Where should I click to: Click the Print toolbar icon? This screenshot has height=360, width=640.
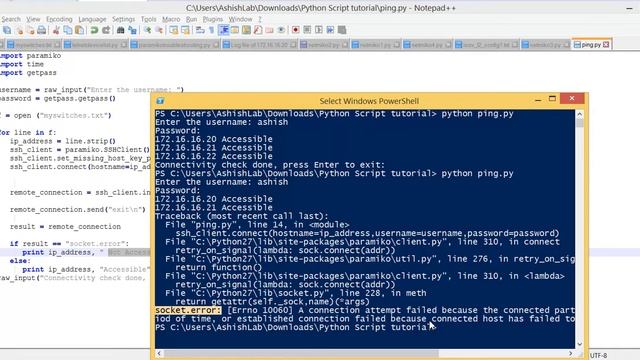(x=42, y=30)
